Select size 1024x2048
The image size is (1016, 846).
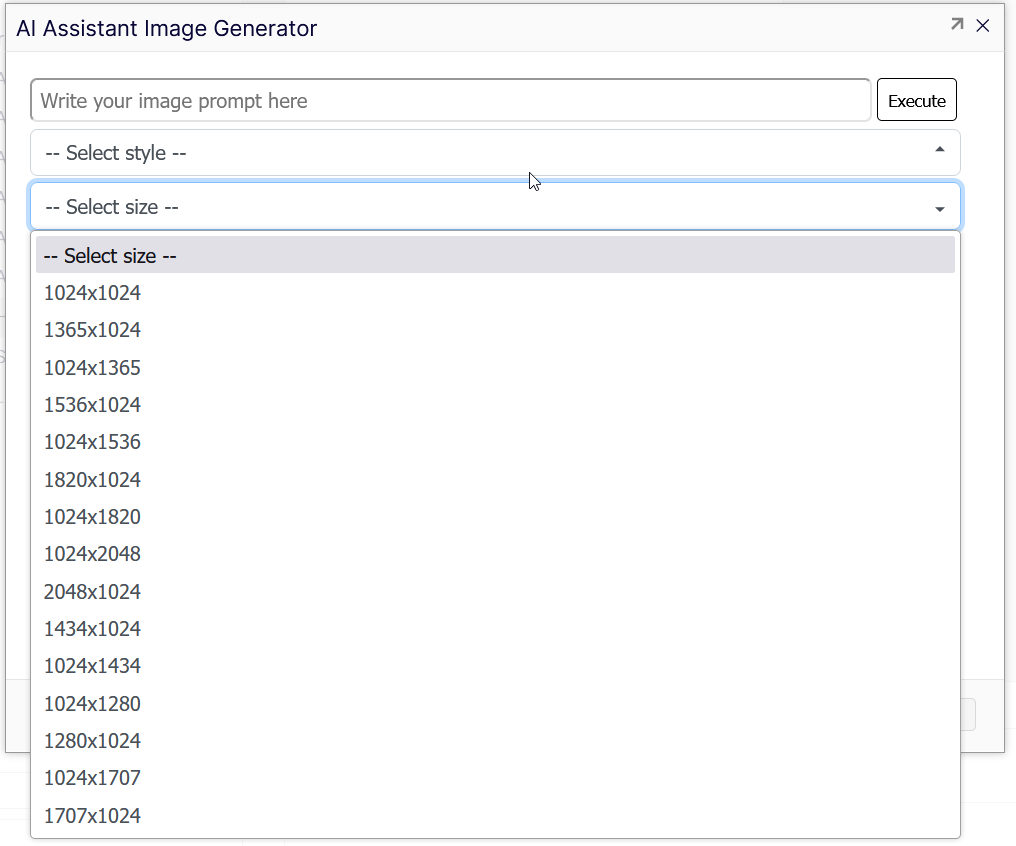495,554
